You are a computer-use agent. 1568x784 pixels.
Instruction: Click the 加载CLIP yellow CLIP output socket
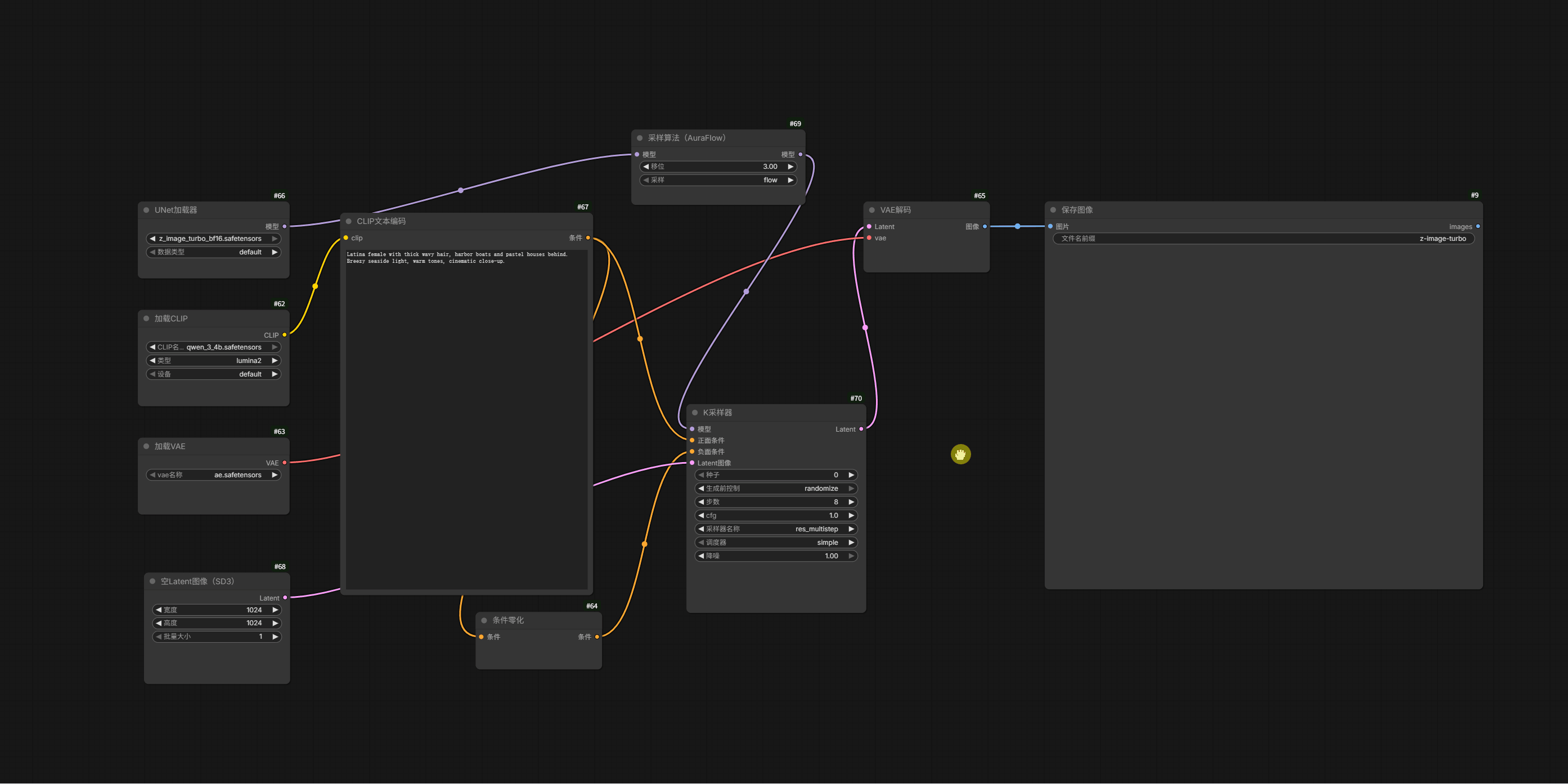click(x=284, y=335)
